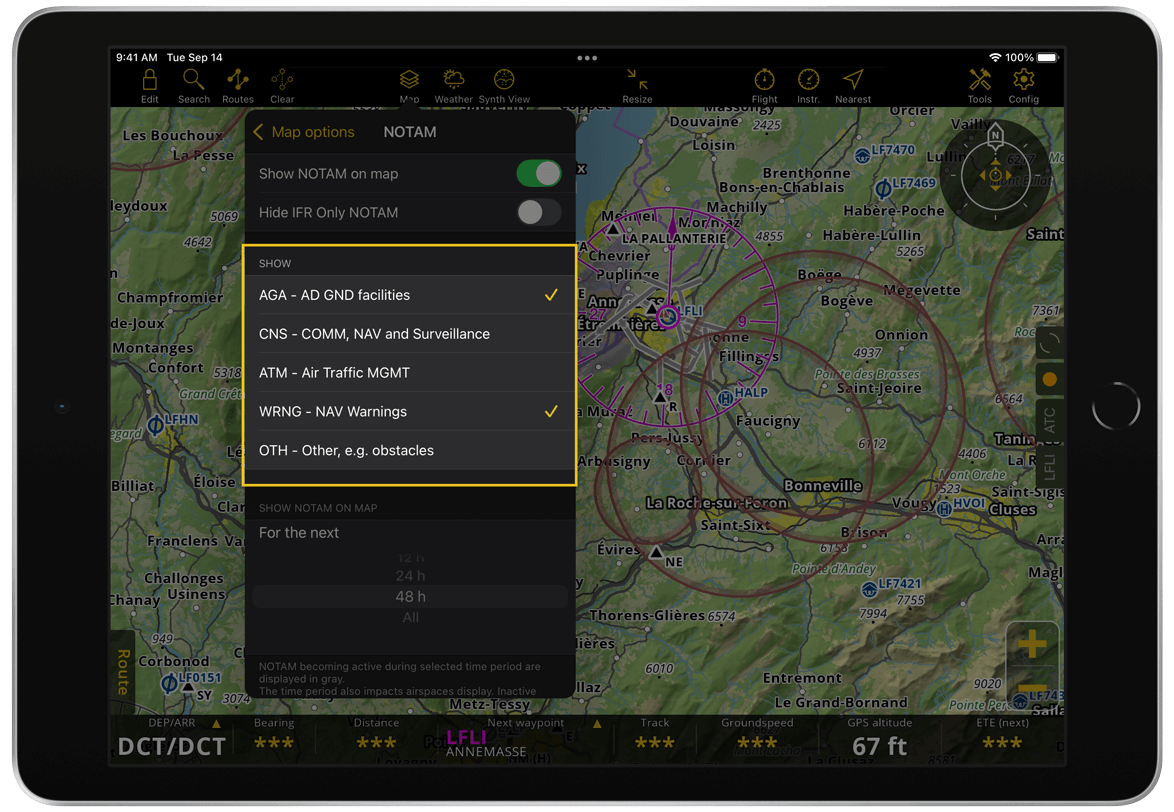Open the Config menu

(1023, 85)
